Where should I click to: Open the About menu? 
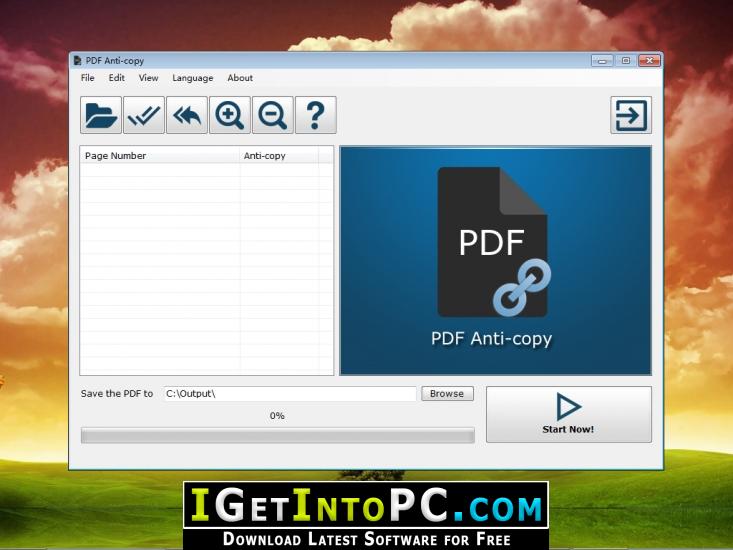[240, 78]
